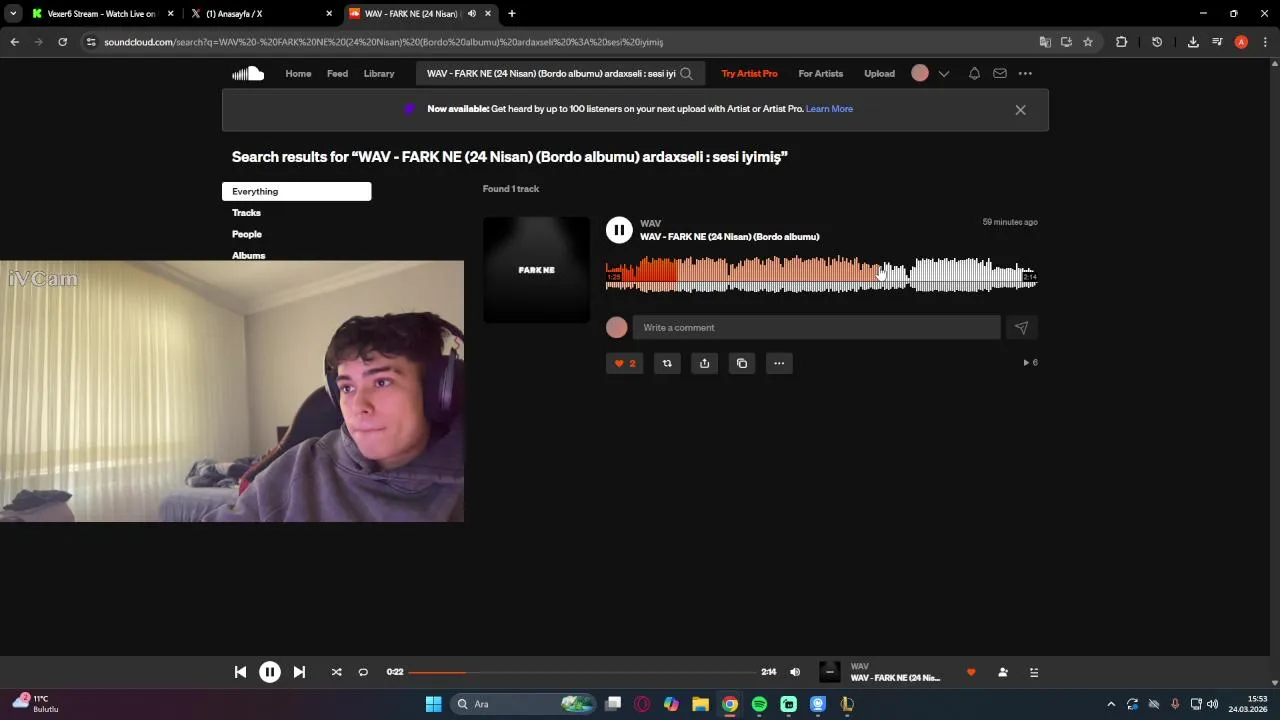1280x720 pixels.
Task: Click the SoundCloud logo
Action: [248, 73]
